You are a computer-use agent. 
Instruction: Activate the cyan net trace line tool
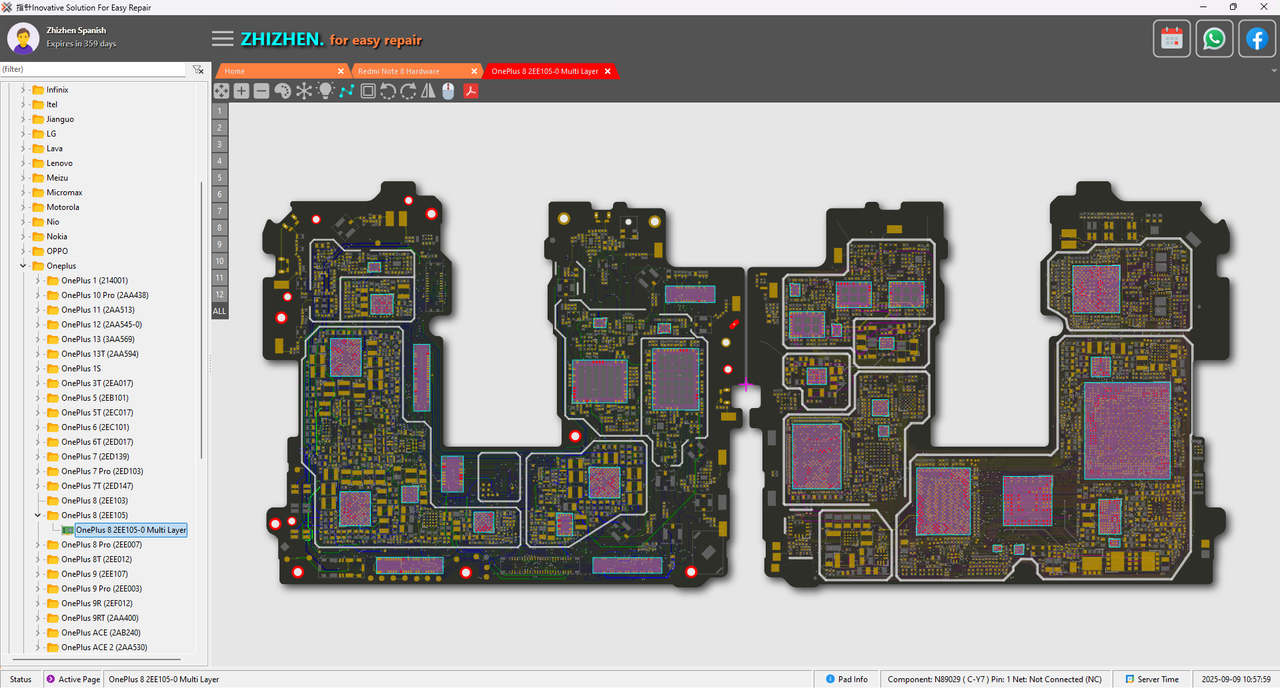[x=346, y=91]
